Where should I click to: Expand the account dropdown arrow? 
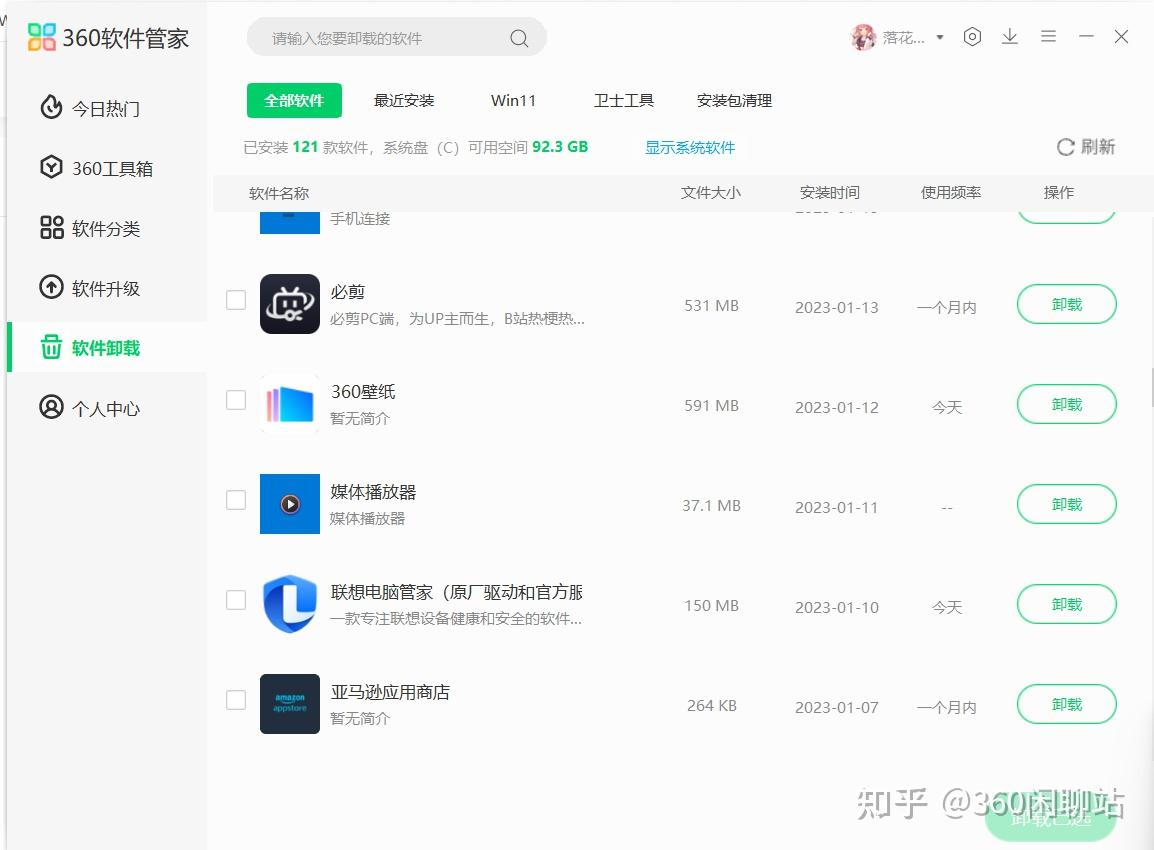pyautogui.click(x=940, y=38)
